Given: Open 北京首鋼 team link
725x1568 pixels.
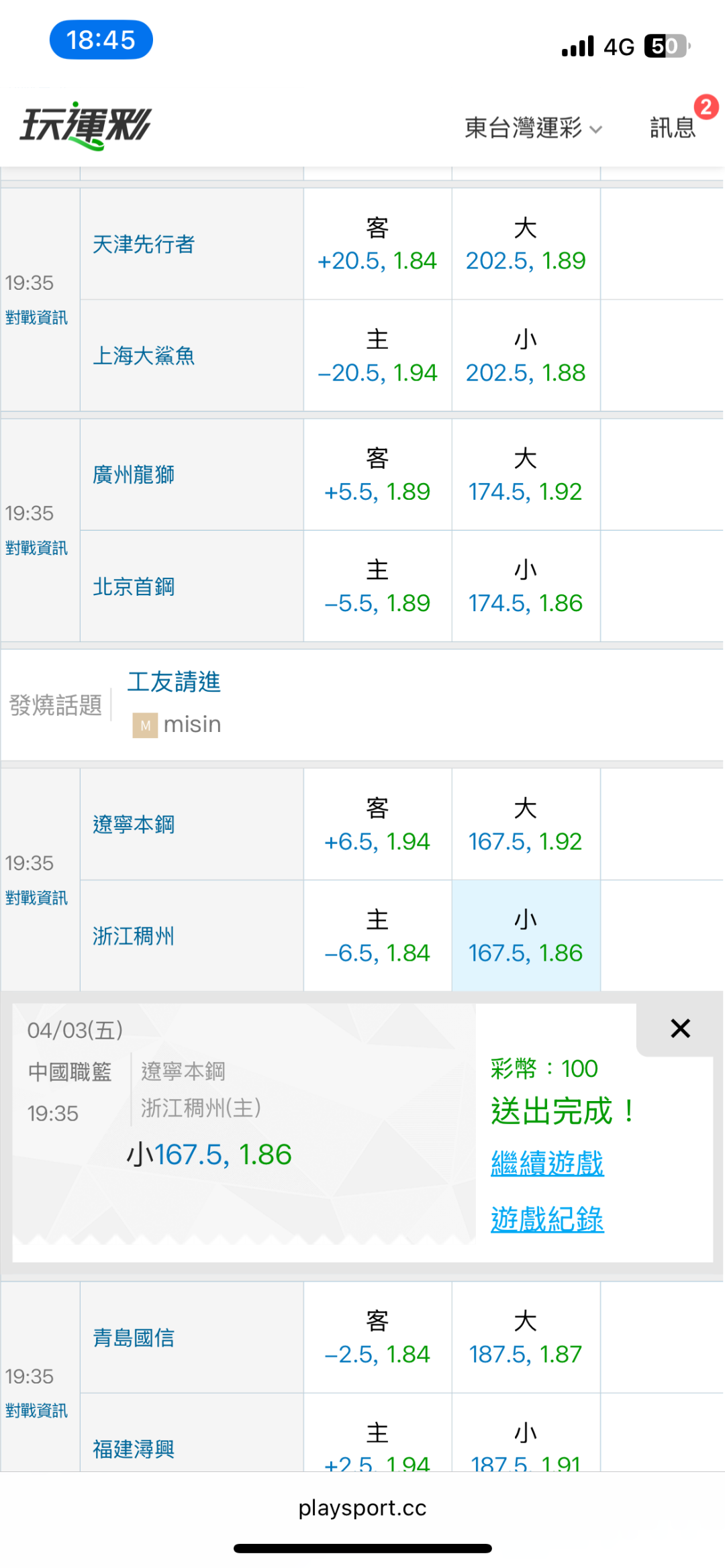Looking at the screenshot, I should click(x=134, y=587).
